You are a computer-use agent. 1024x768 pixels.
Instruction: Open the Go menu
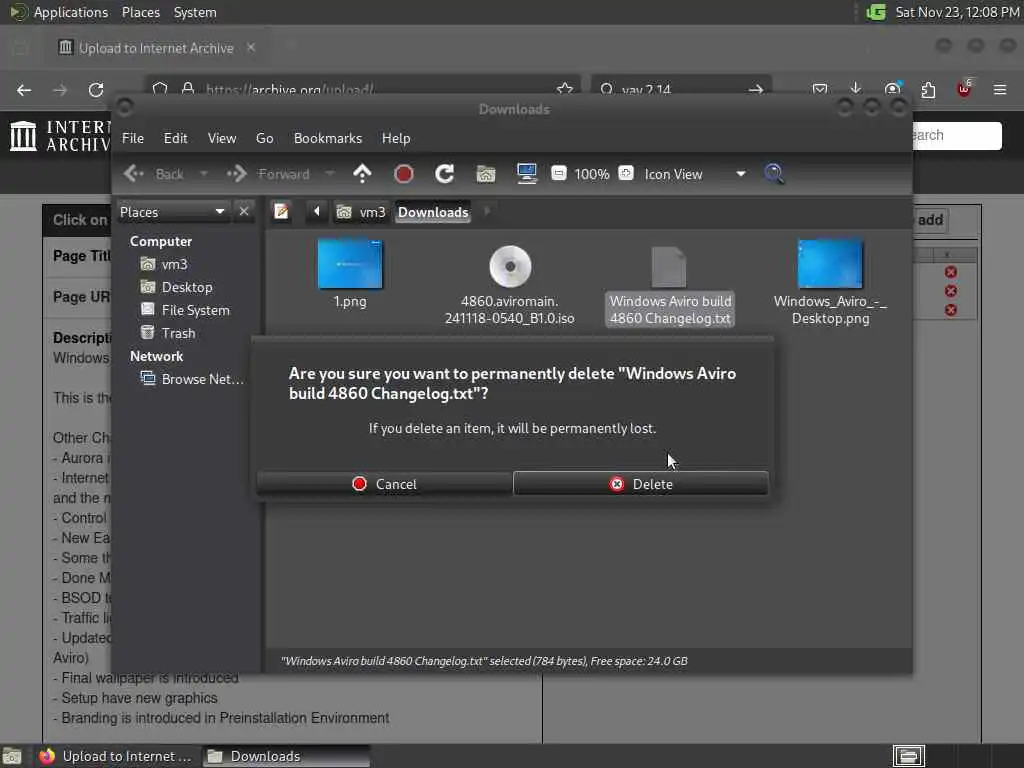coord(264,138)
